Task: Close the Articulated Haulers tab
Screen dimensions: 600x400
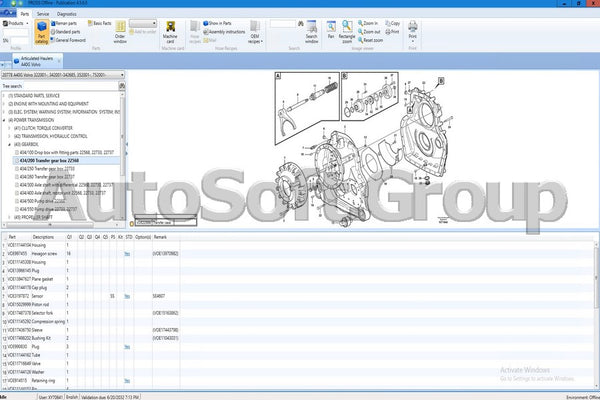Action: (x=59, y=61)
